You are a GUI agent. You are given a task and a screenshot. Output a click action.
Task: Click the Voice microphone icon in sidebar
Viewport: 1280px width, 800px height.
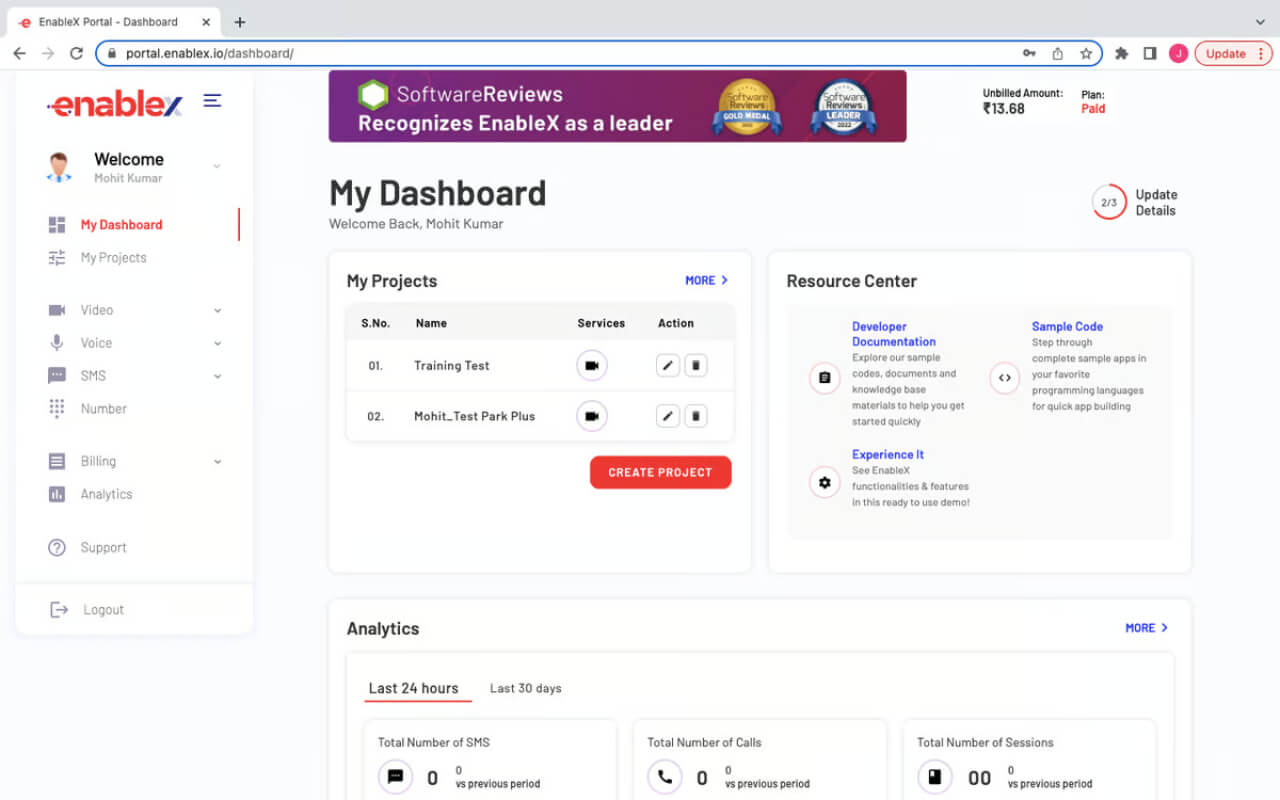57,343
